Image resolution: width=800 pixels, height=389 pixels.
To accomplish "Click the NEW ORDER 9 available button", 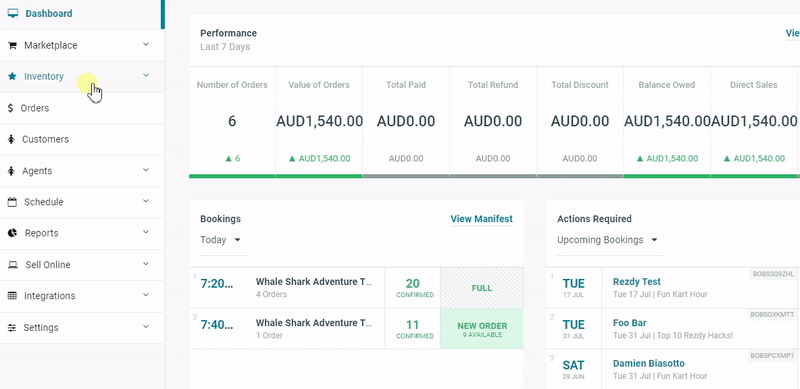I will (x=482, y=329).
